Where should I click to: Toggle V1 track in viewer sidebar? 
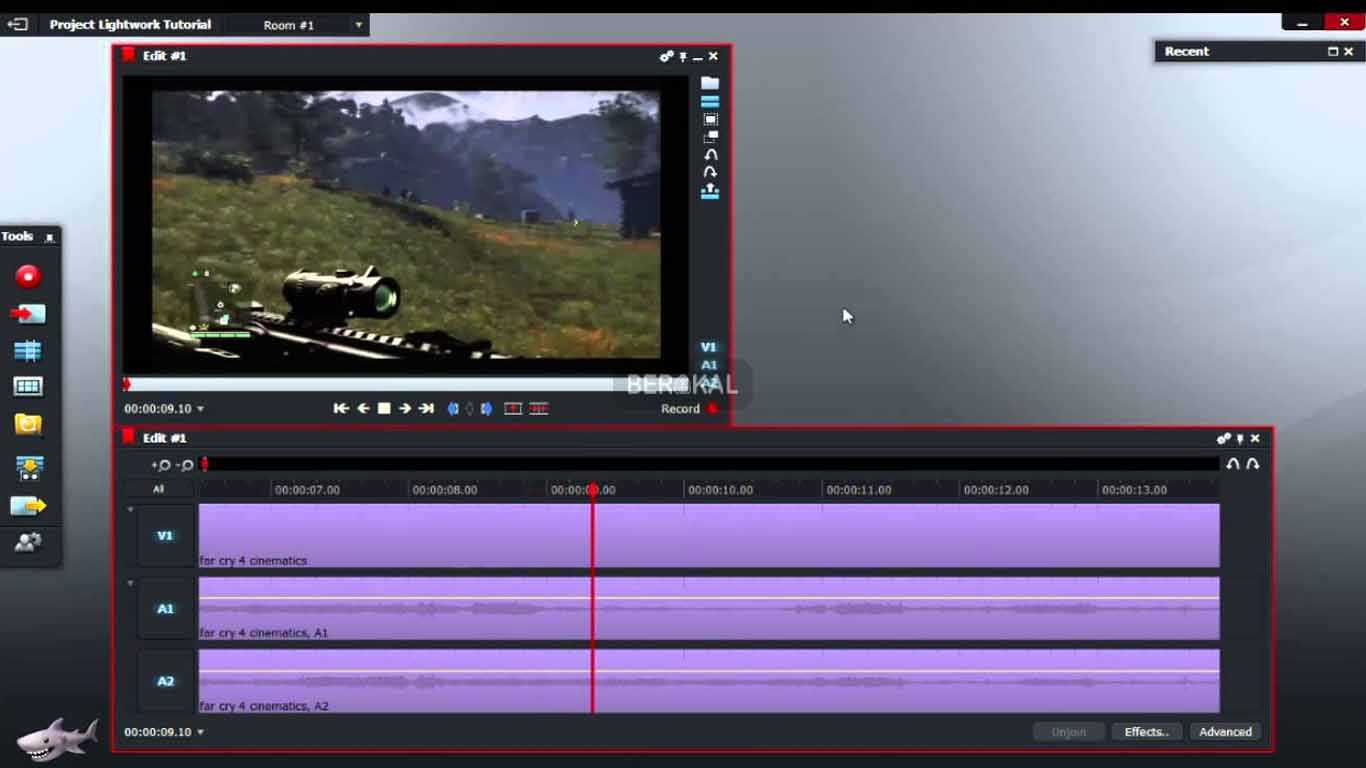[709, 347]
